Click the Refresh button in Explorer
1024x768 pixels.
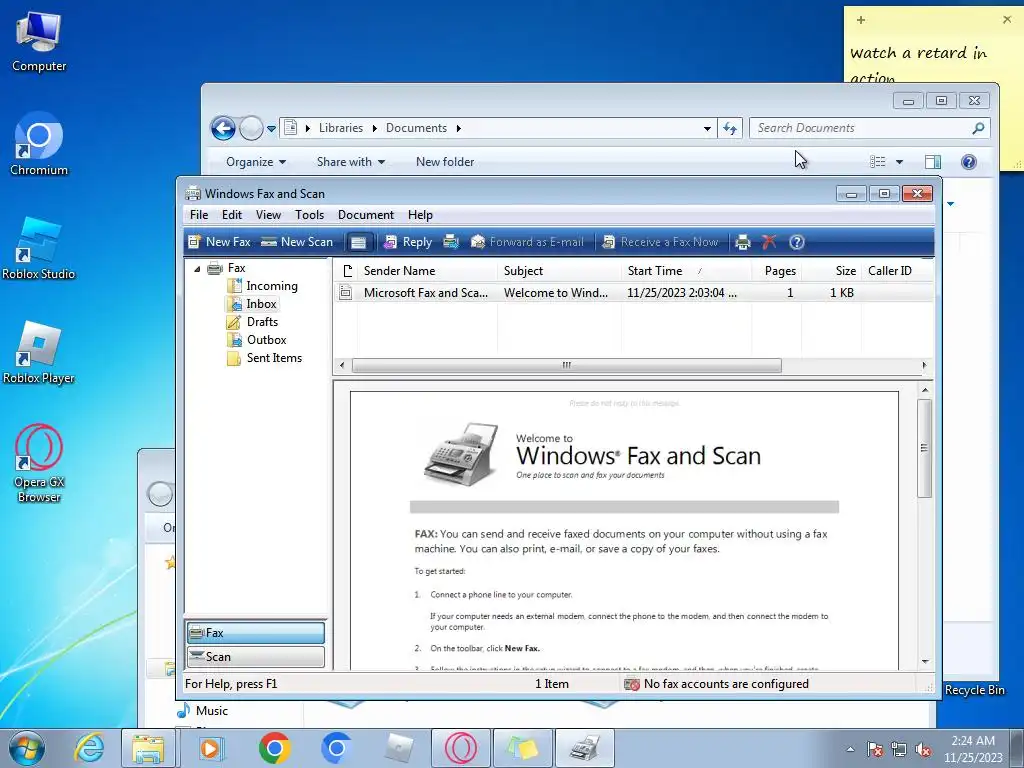729,129
